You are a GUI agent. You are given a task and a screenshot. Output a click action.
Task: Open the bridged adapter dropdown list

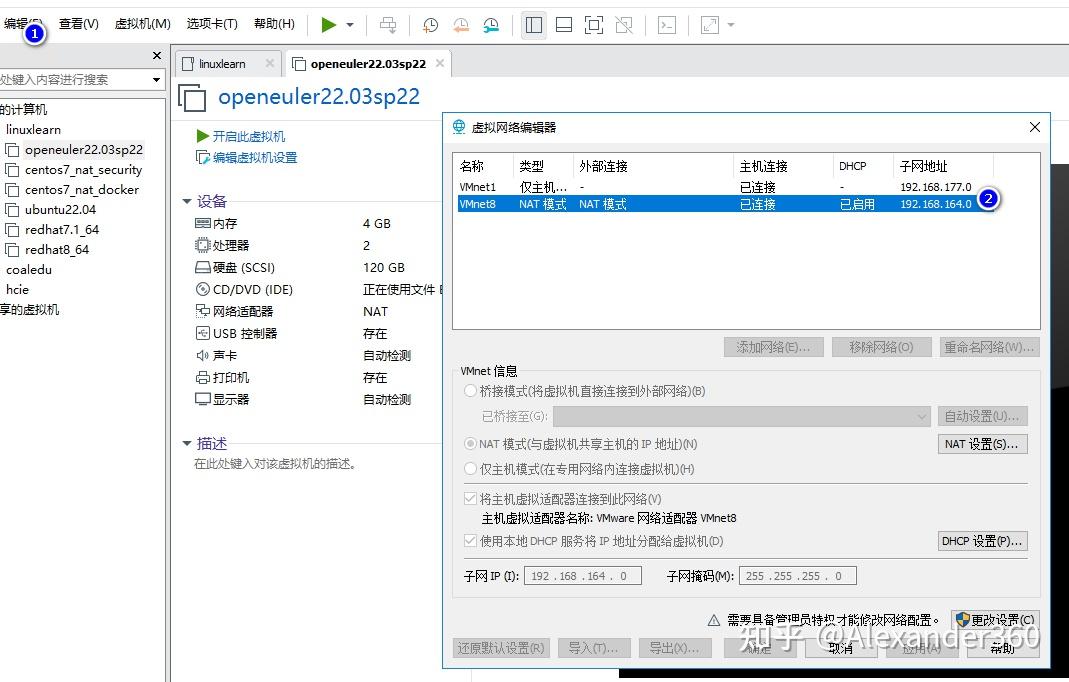coord(922,415)
